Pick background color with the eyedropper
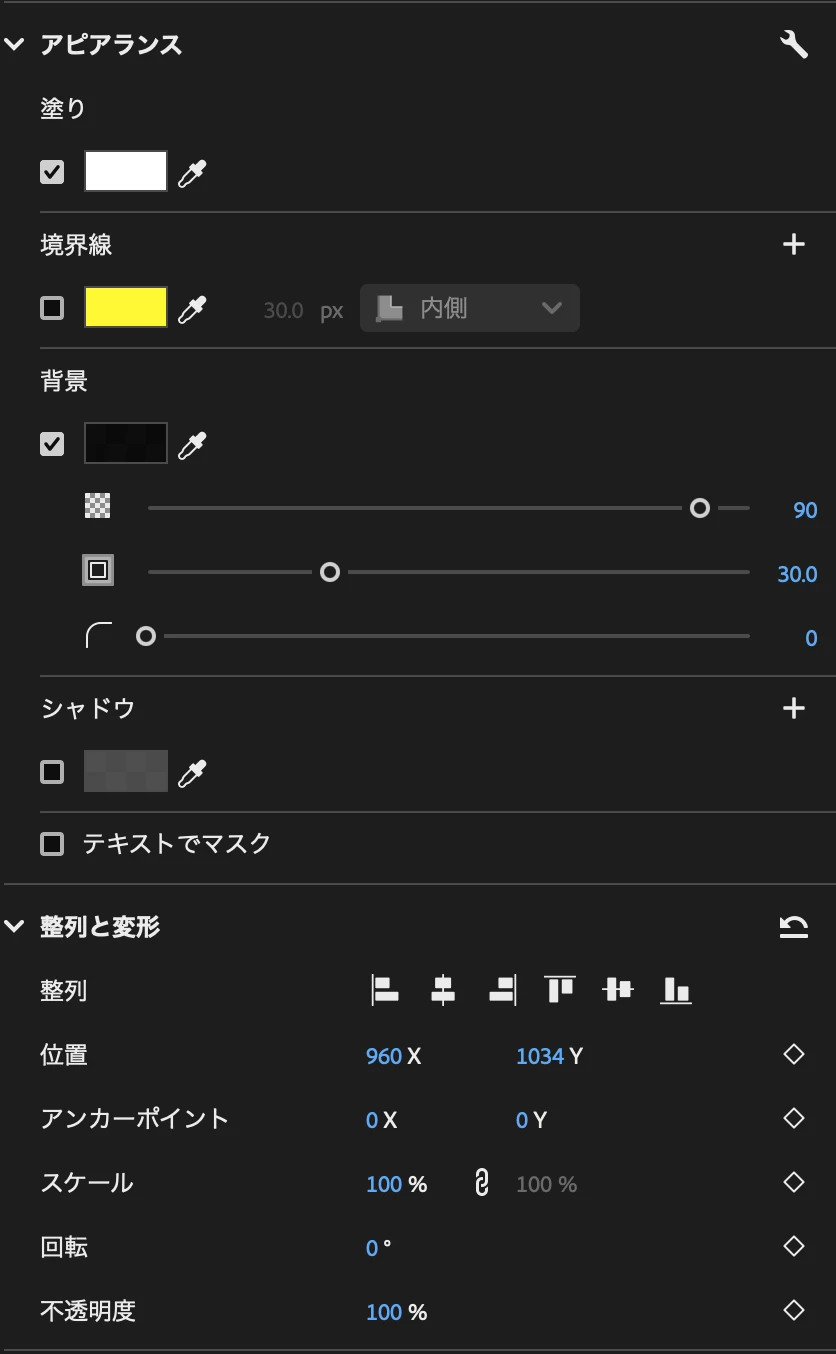 coord(191,444)
